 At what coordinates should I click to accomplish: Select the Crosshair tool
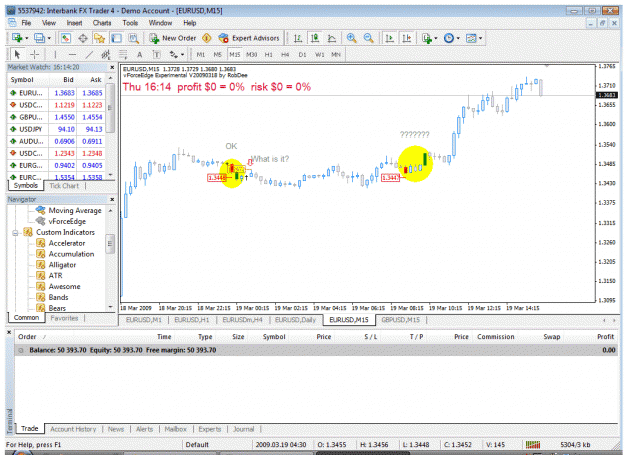coord(35,55)
